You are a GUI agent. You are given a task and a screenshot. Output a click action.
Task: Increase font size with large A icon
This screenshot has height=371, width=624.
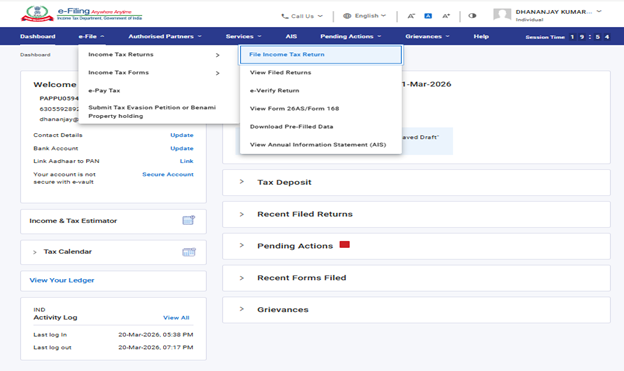point(446,16)
